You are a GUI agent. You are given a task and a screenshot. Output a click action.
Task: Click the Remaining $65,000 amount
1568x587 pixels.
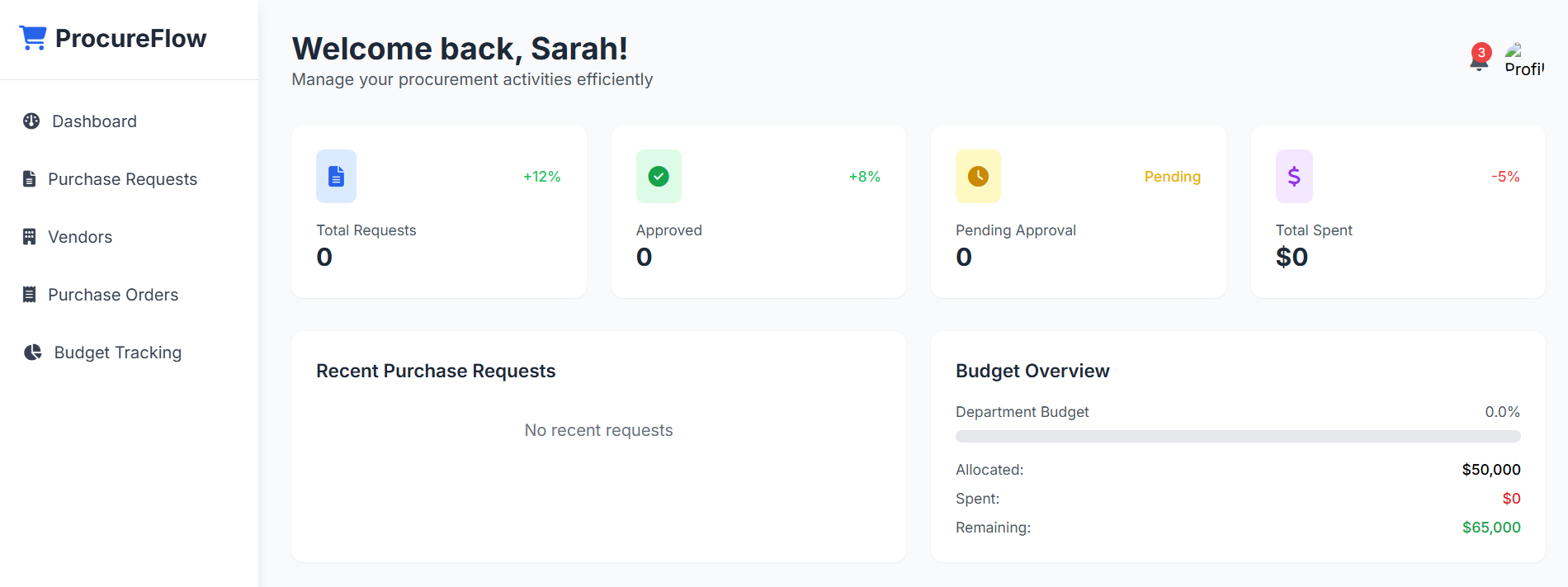1490,528
